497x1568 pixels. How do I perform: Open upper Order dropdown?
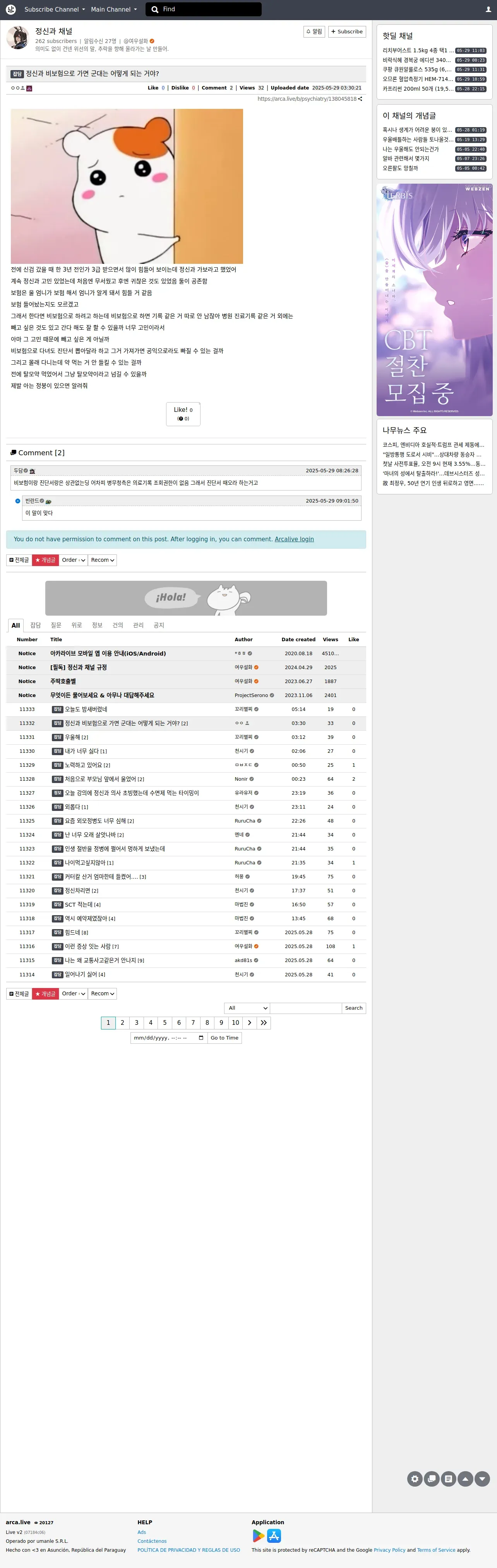tap(74, 560)
